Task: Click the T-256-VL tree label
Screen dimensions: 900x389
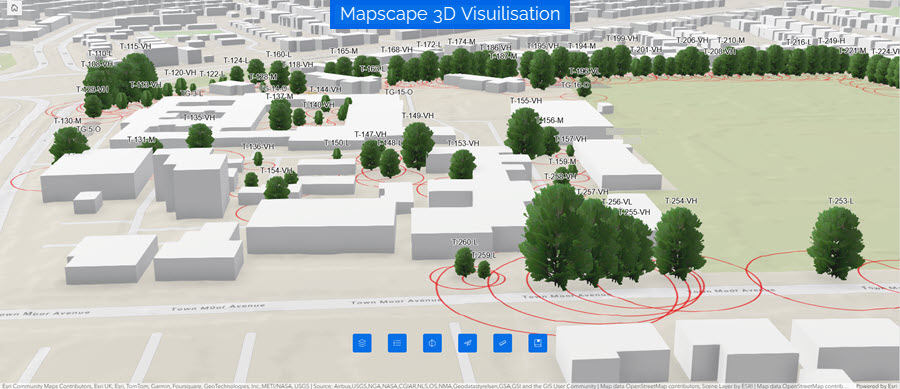Action: [617, 202]
